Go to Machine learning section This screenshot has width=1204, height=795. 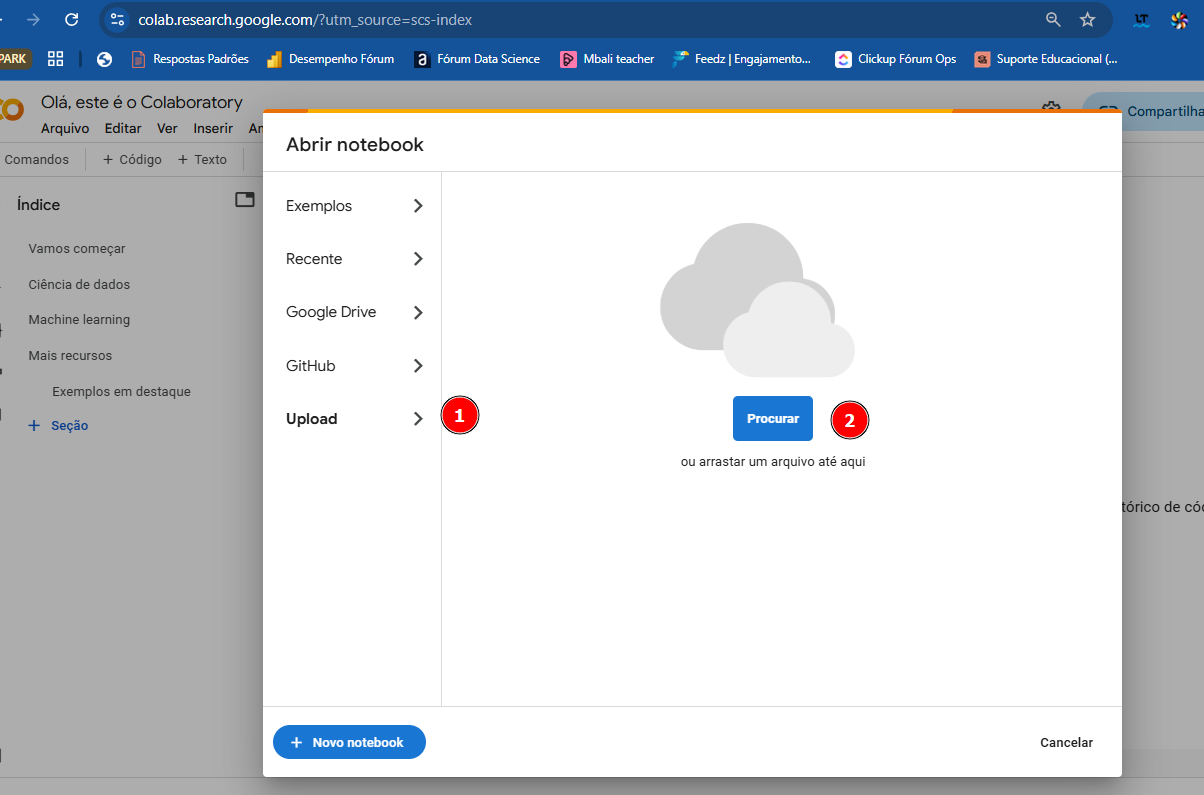coord(79,320)
